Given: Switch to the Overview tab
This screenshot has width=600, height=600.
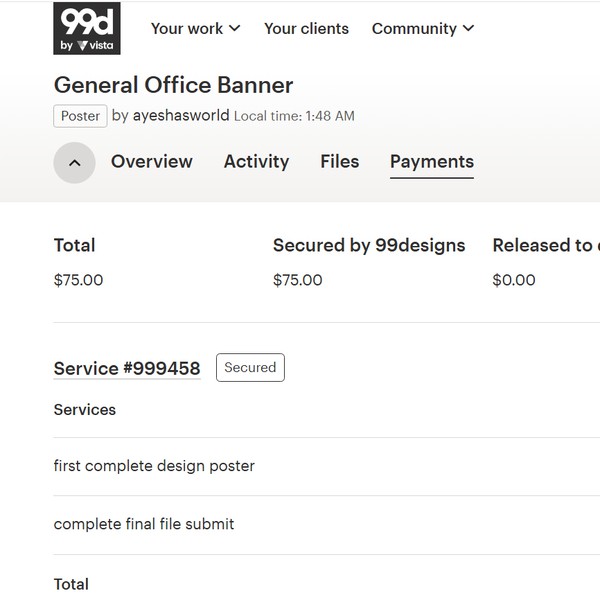Looking at the screenshot, I should [x=151, y=161].
